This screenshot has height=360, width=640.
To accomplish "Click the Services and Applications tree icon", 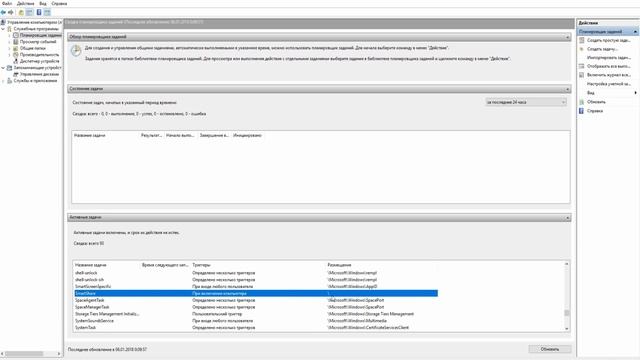I will point(9,81).
